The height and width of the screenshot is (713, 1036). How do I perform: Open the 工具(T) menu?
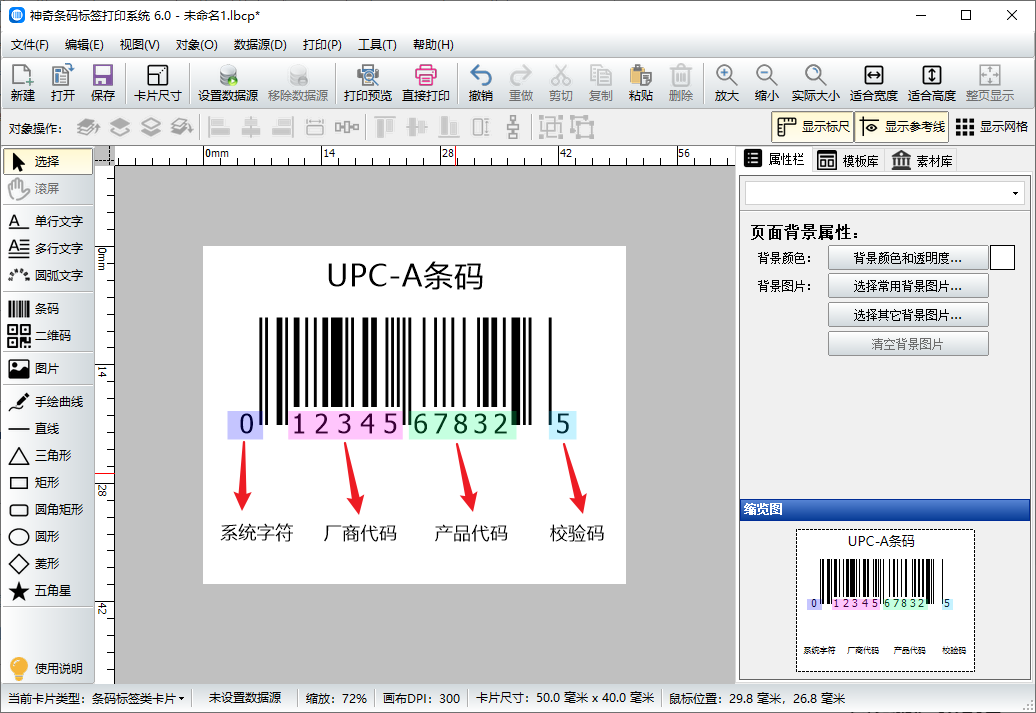pos(377,45)
